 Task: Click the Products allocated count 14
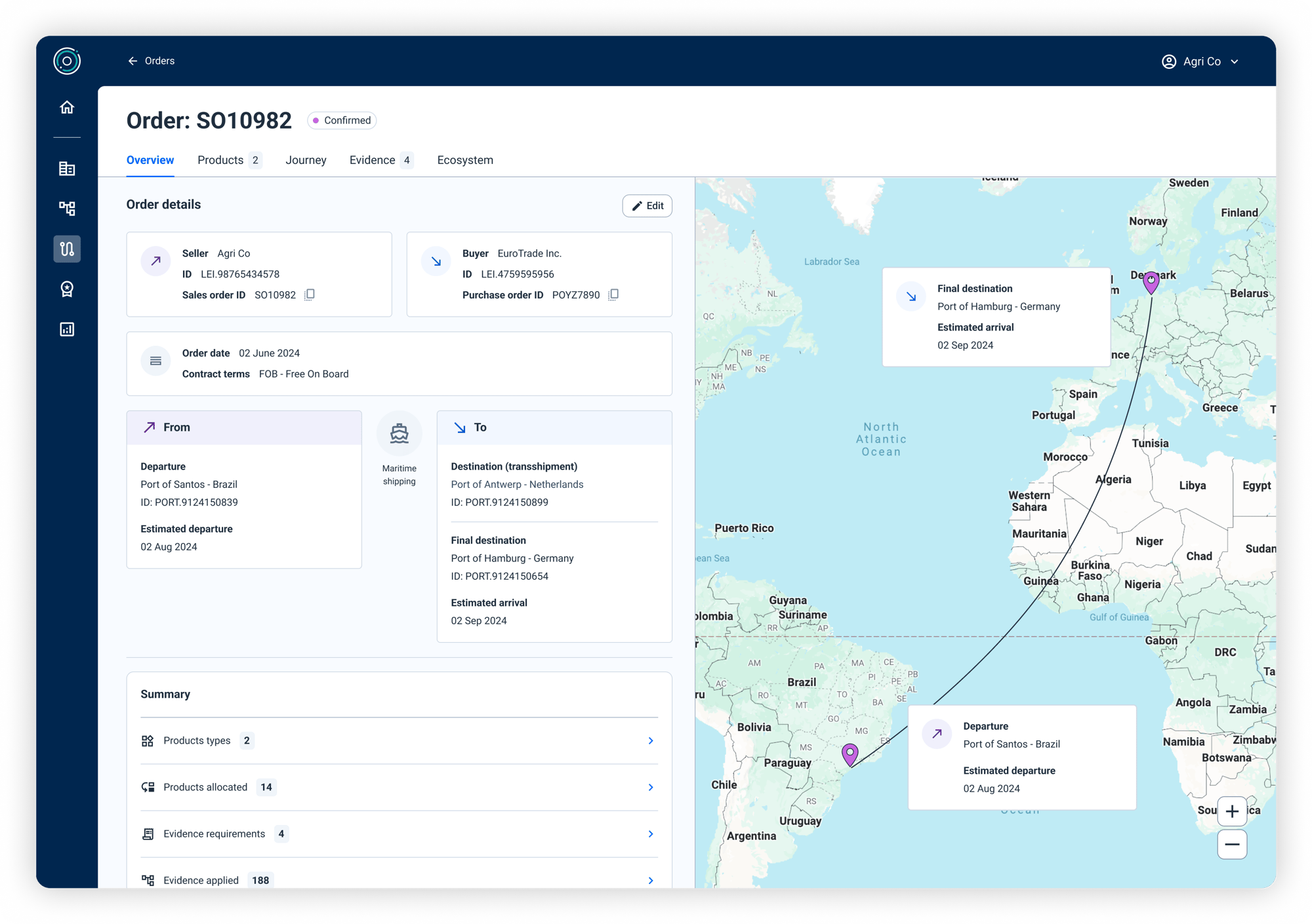[266, 788]
